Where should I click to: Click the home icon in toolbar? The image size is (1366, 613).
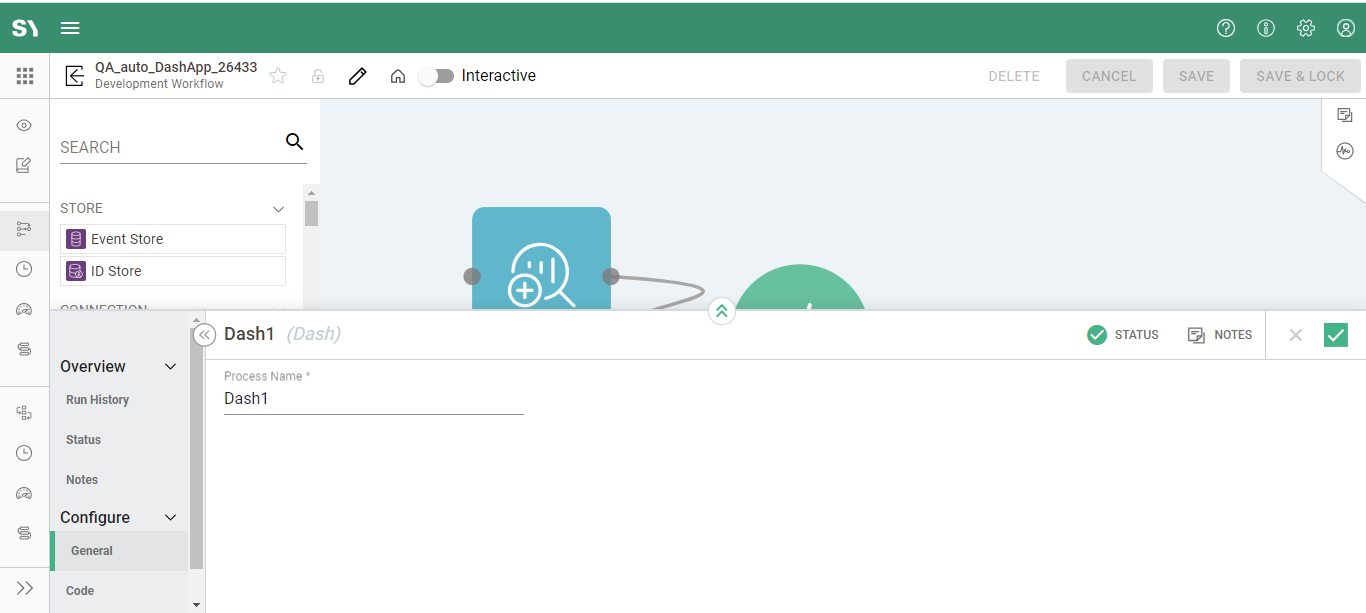tap(398, 76)
